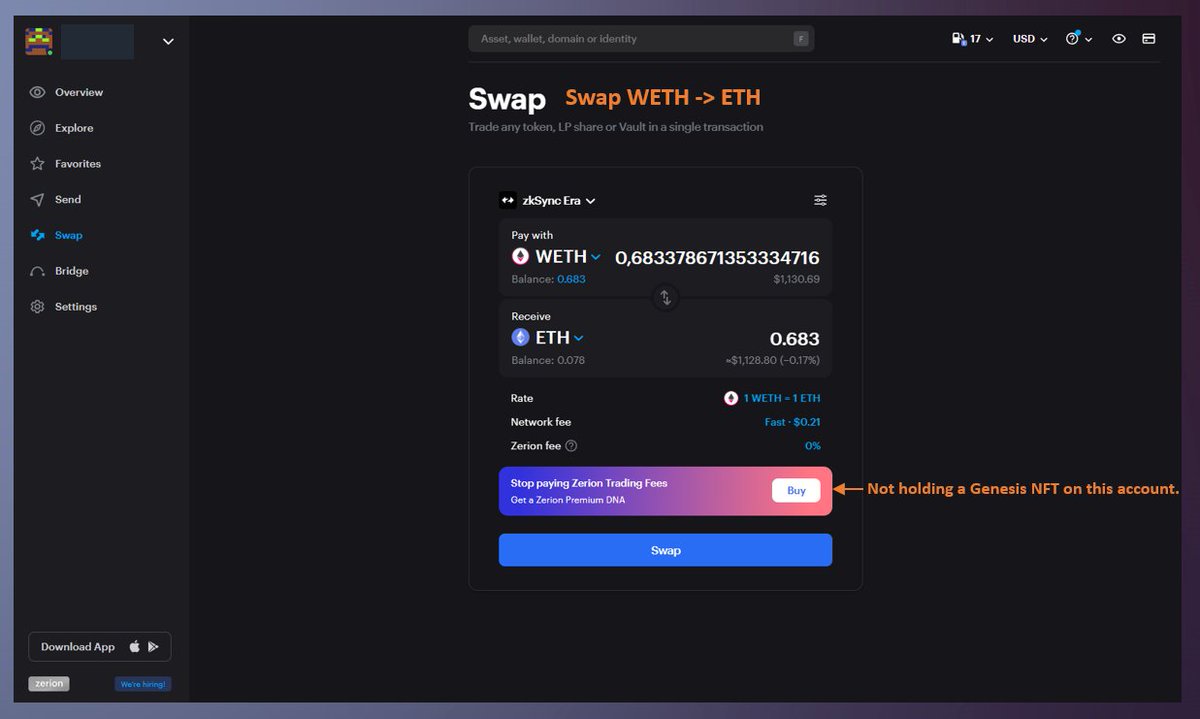Screen dimensions: 1200x719
Task: Click the Zerion fee info icon
Action: [x=572, y=446]
